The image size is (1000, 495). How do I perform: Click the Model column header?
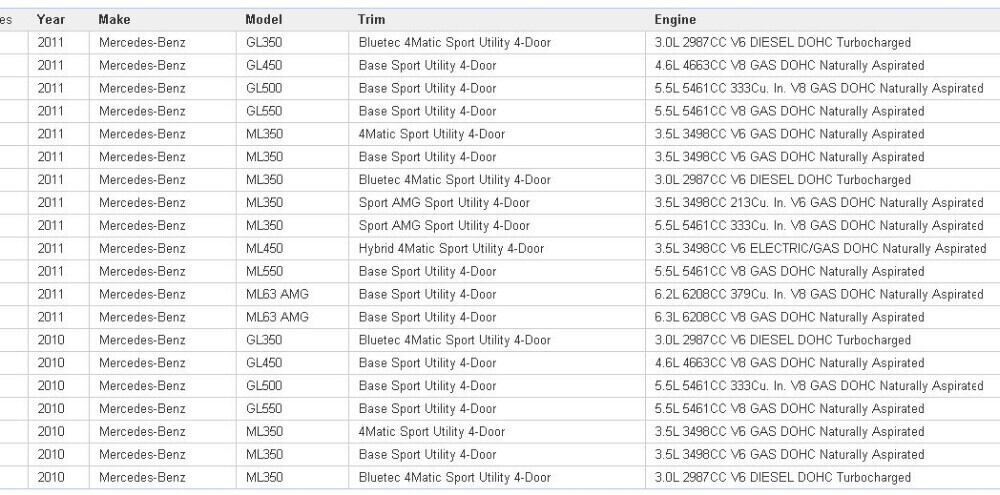click(x=264, y=19)
